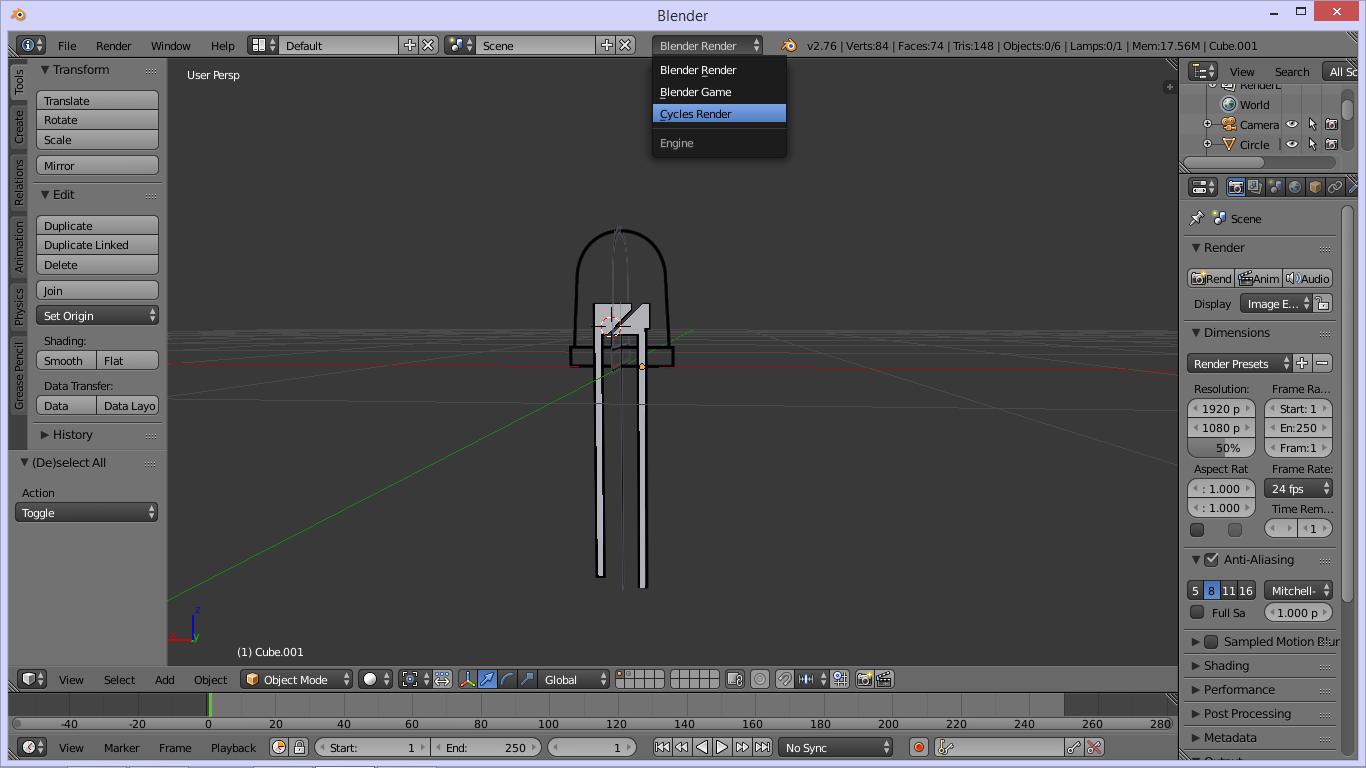Switch to the Create tab
Viewport: 1366px width, 768px height.
19,126
